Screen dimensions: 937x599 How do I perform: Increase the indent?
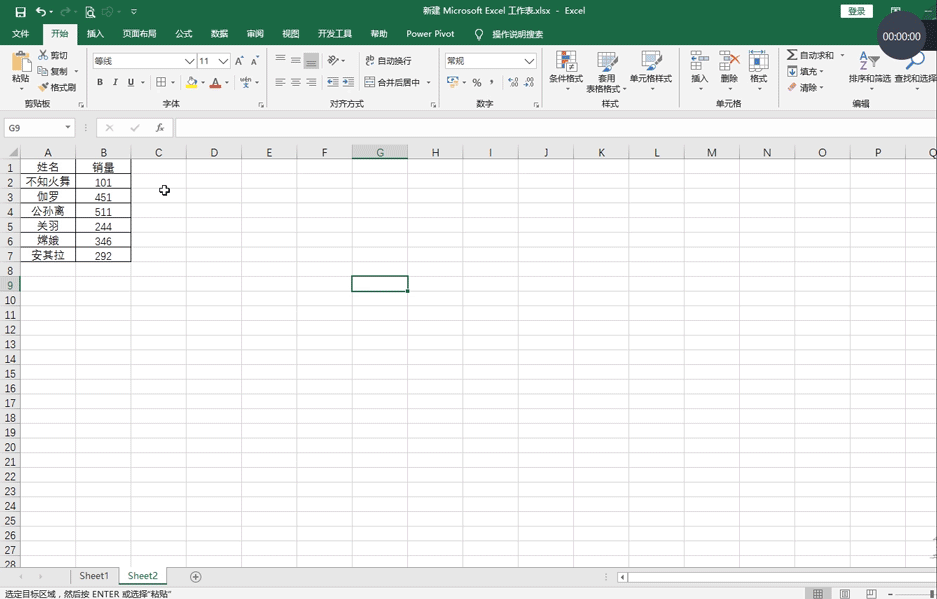tap(348, 82)
